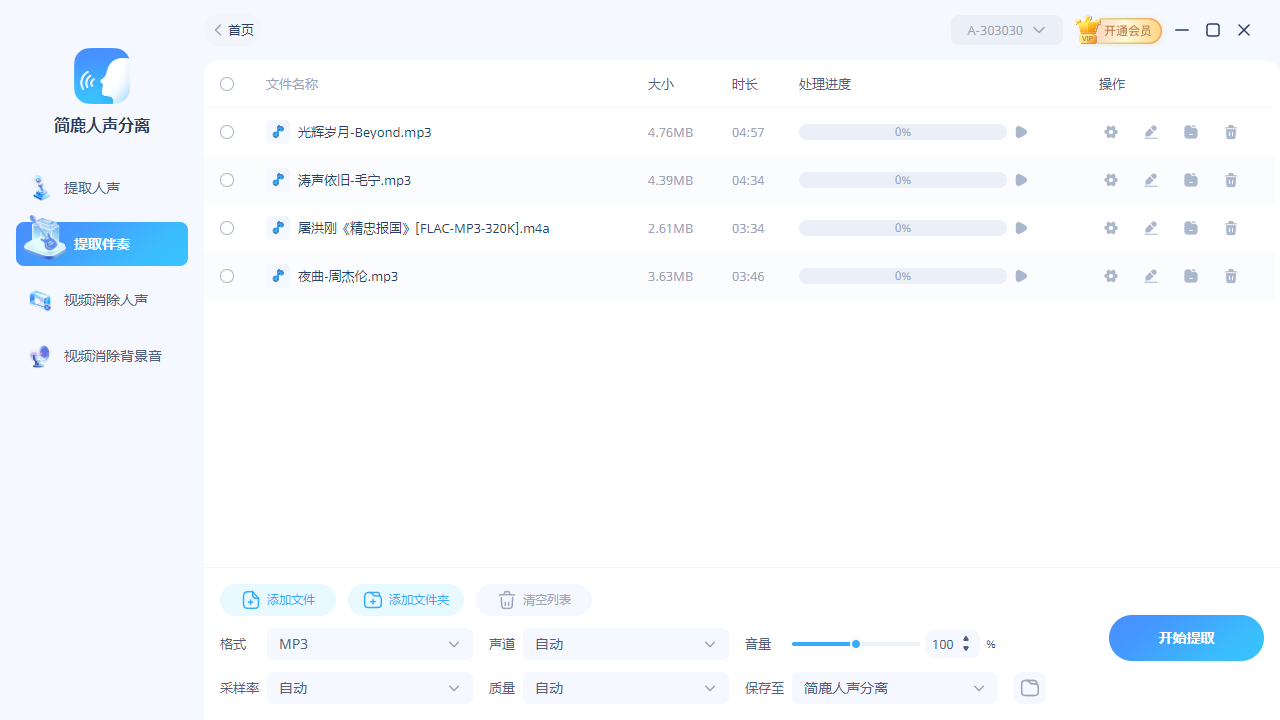Check the select-all checkbox in header row
The height and width of the screenshot is (720, 1280).
(x=226, y=84)
